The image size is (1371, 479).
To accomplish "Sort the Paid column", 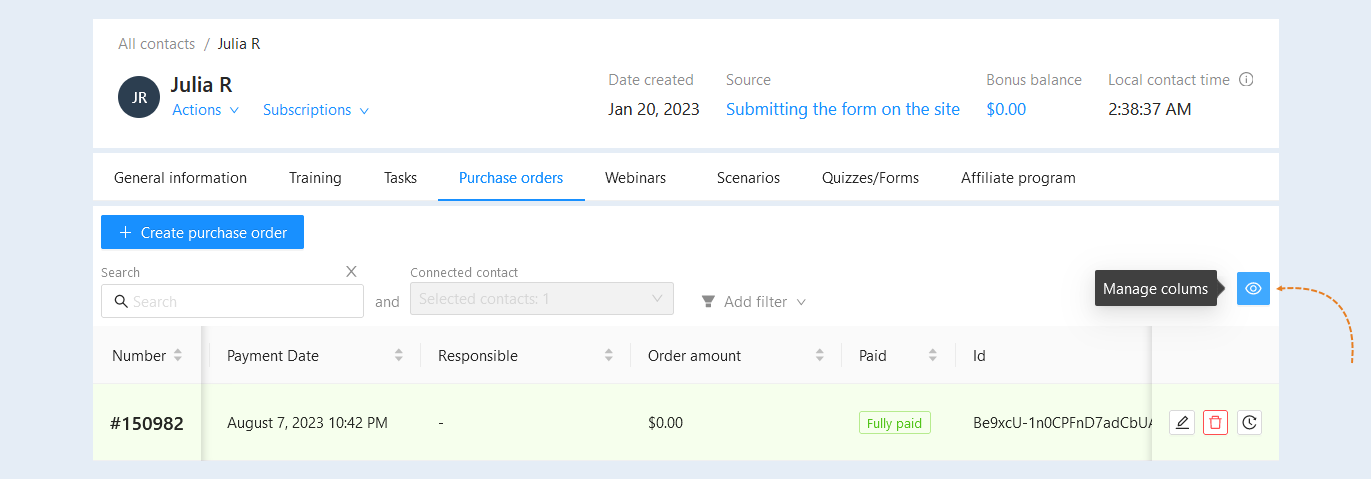I will pos(933,355).
